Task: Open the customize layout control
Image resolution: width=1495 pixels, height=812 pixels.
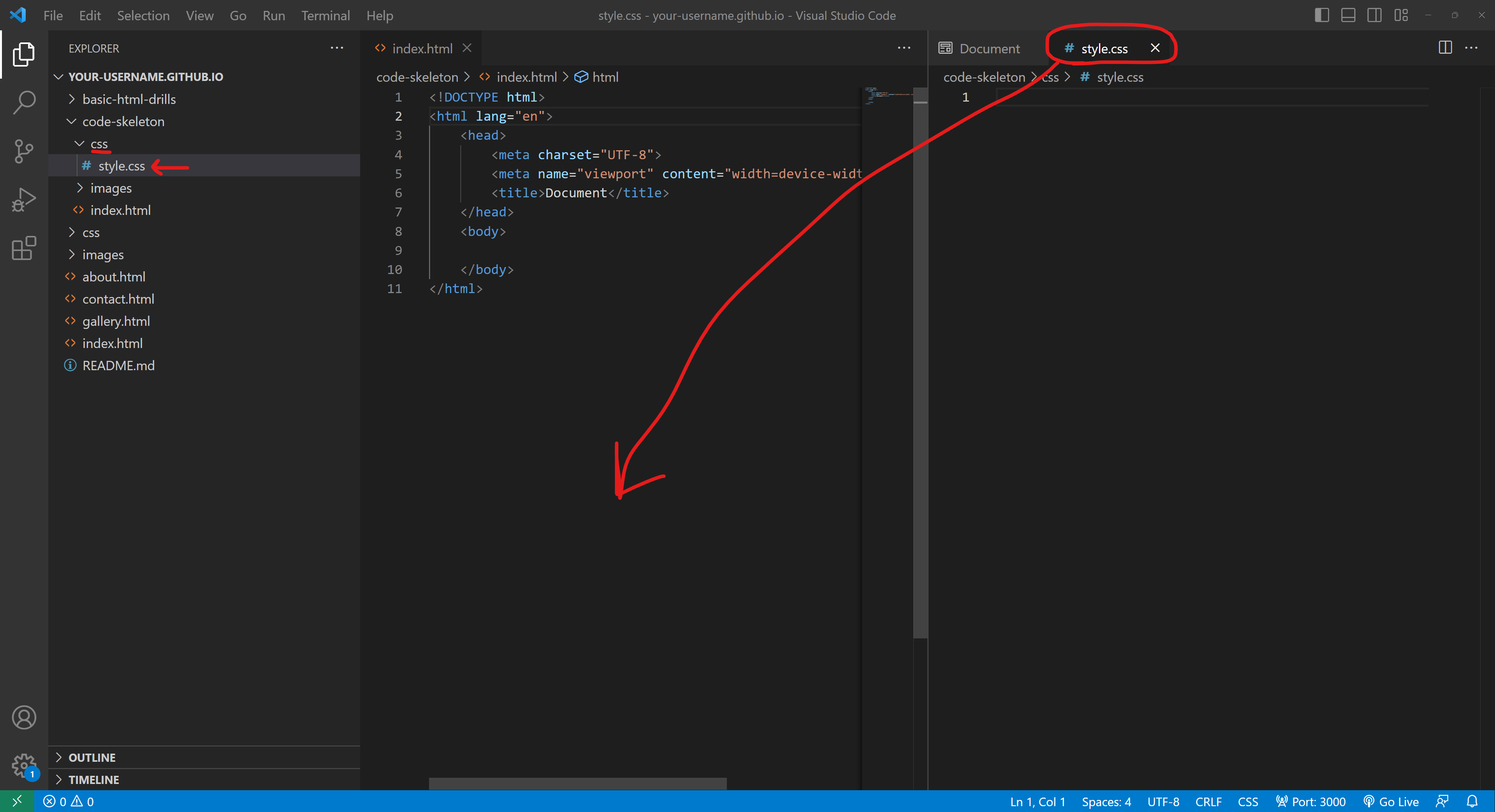Action: coord(1401,15)
